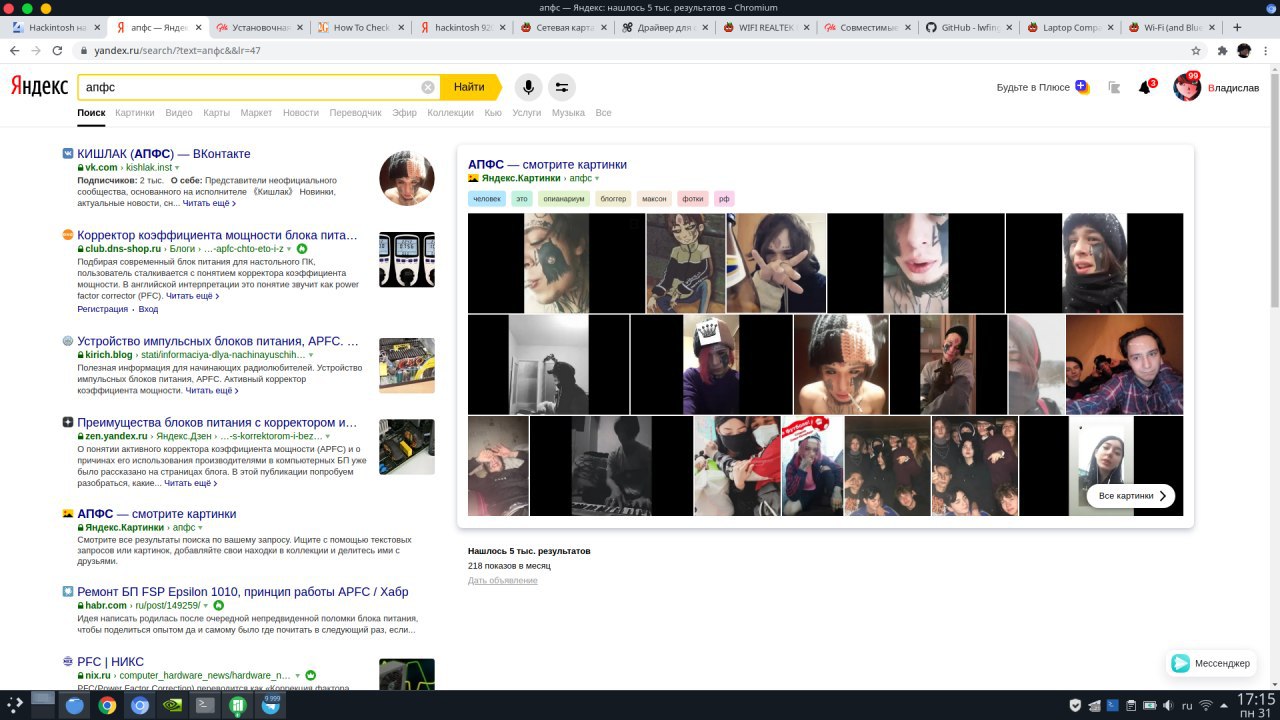
Task: Open the collections icon in the Yandex header
Action: [x=1114, y=87]
